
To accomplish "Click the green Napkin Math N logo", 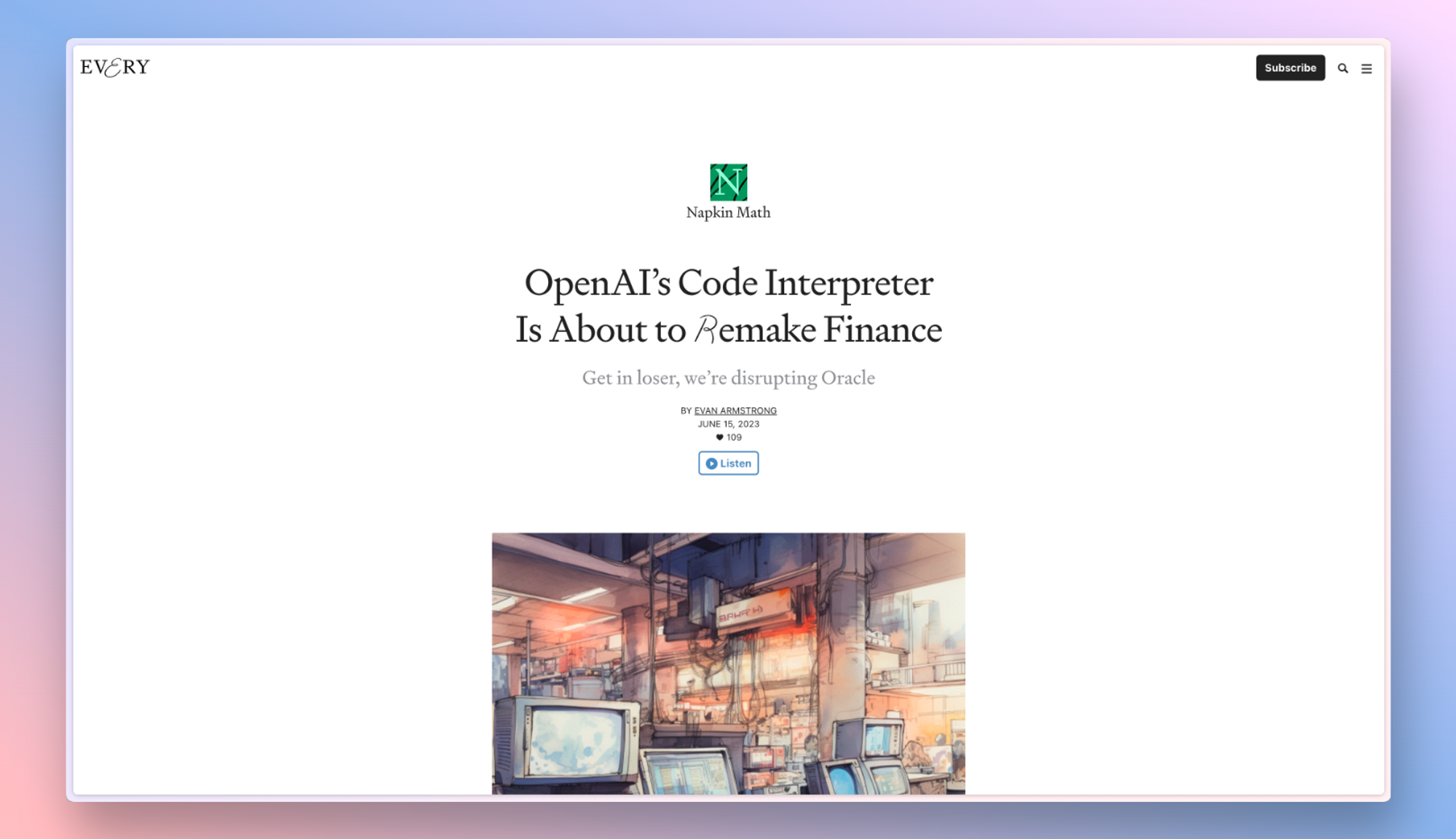I will (x=728, y=182).
